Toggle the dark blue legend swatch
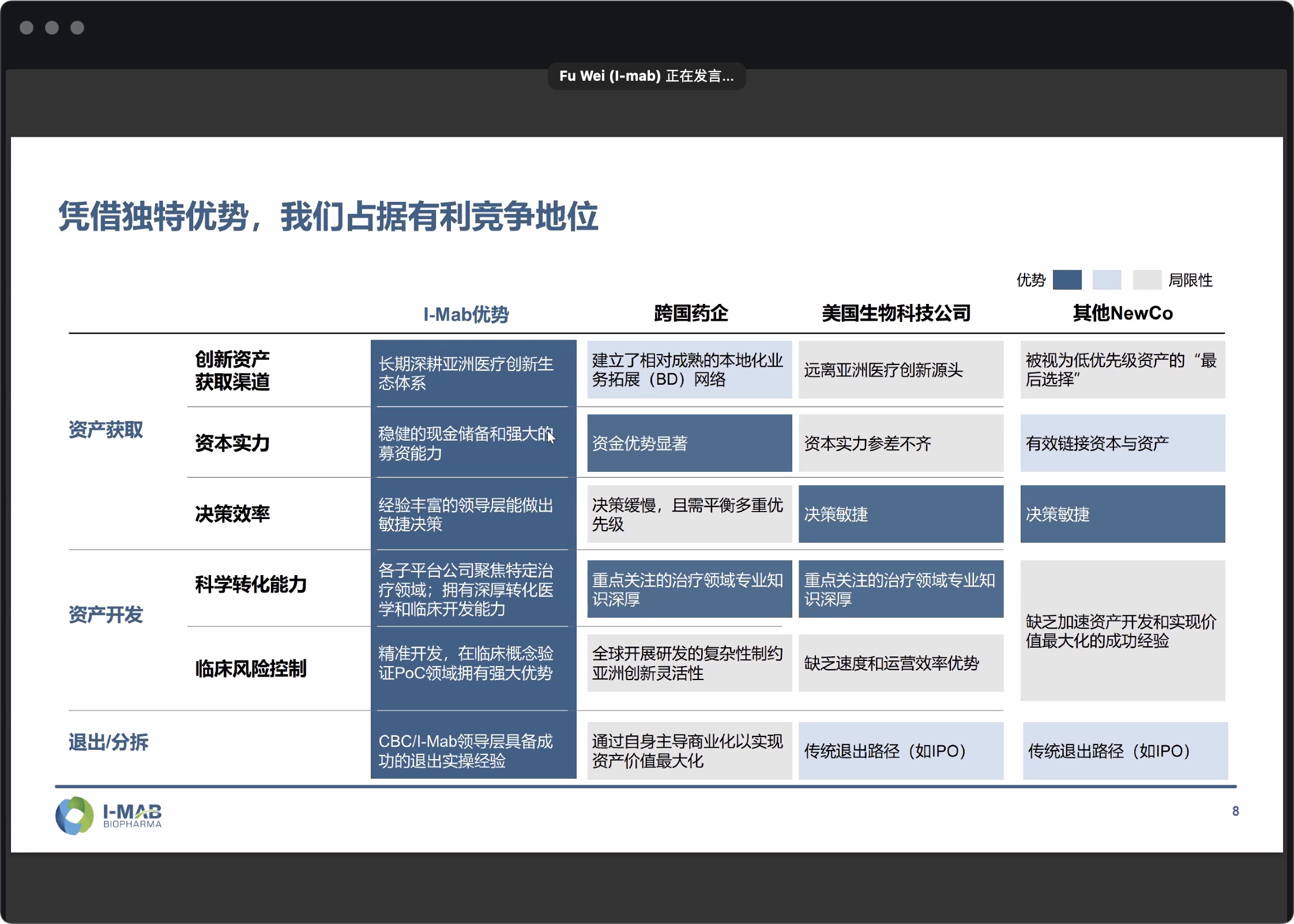The image size is (1294, 924). [1067, 280]
